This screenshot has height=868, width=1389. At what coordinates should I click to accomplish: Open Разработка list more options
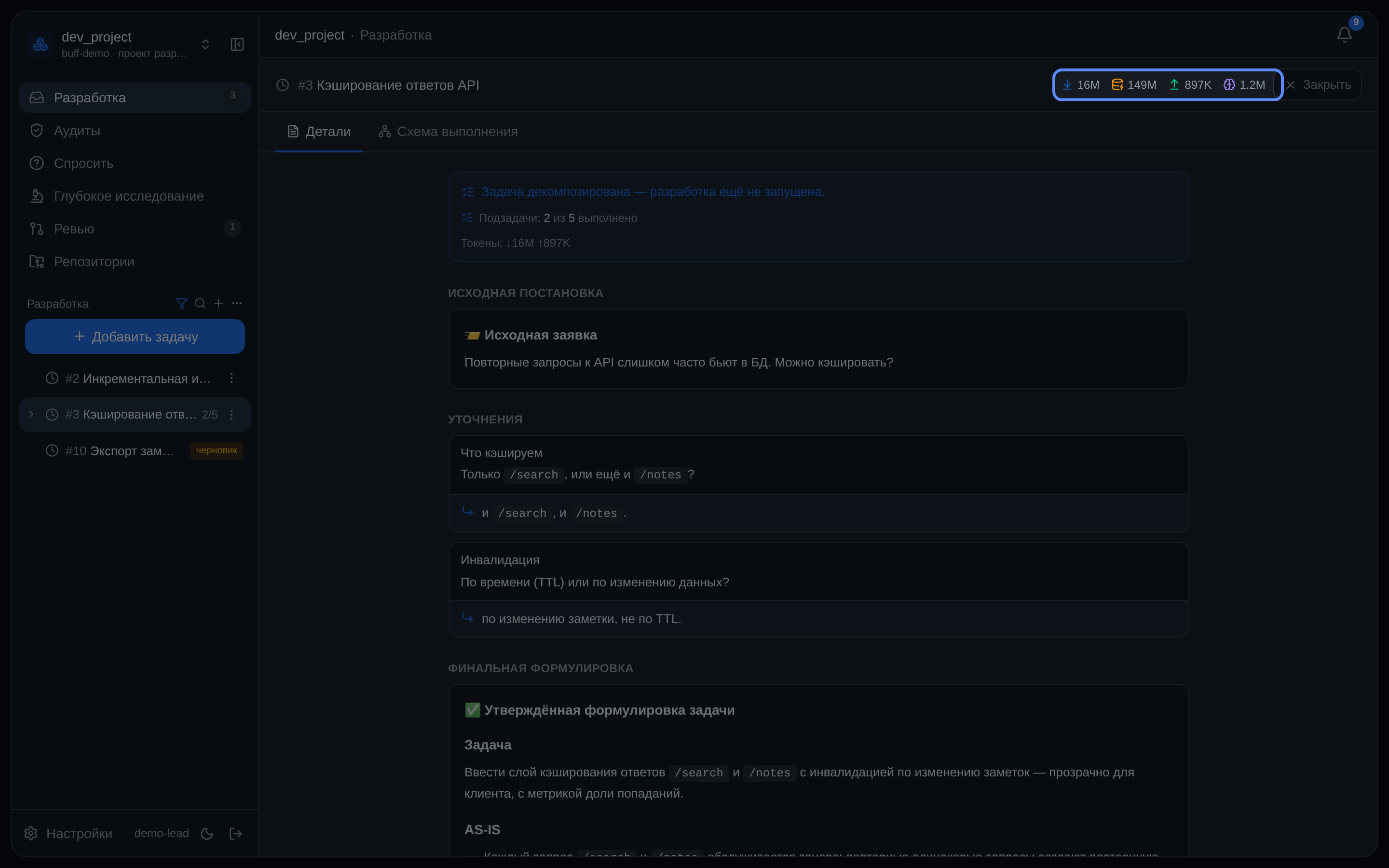(x=236, y=303)
